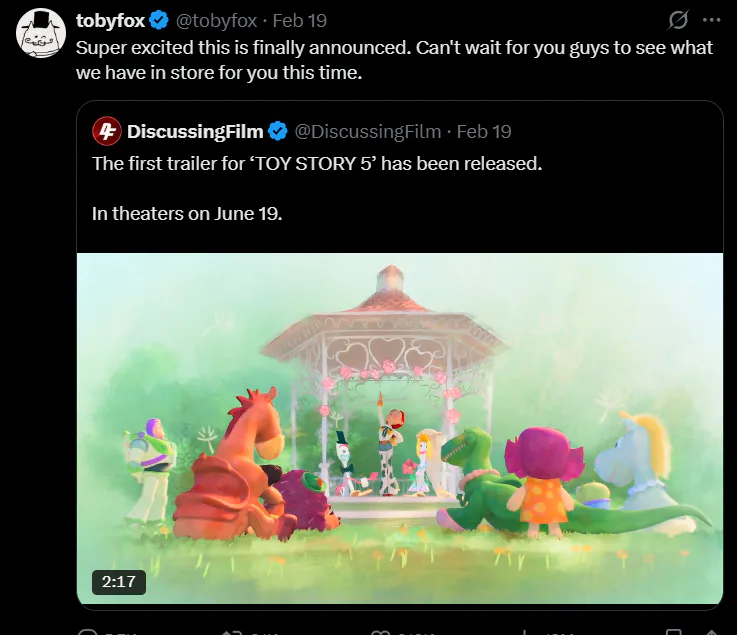Click the tobyfox display name
737x635 pixels.
pyautogui.click(x=110, y=21)
